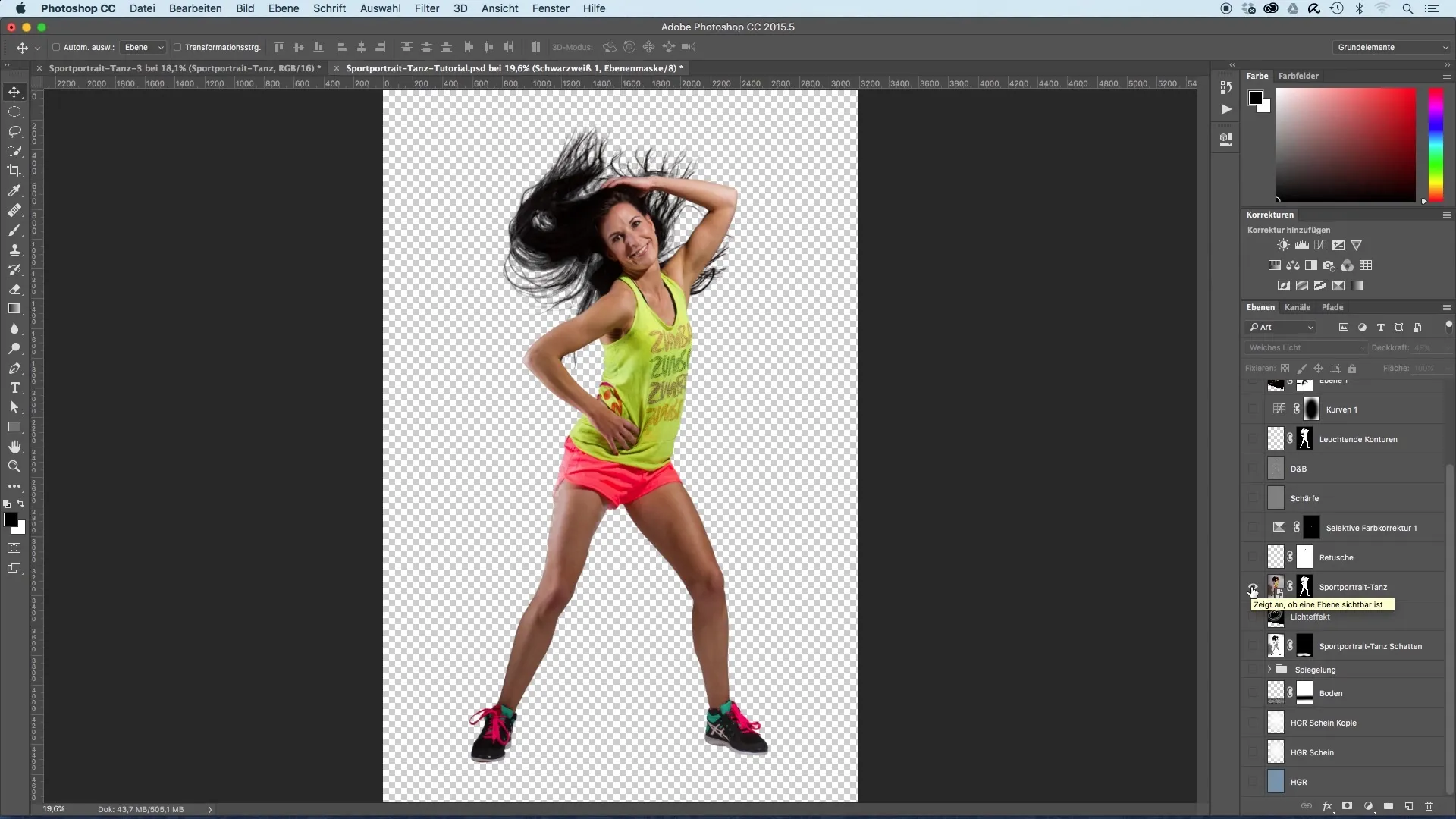Open the Korrekturen panel options menu
The height and width of the screenshot is (819, 1456).
pos(1446,215)
